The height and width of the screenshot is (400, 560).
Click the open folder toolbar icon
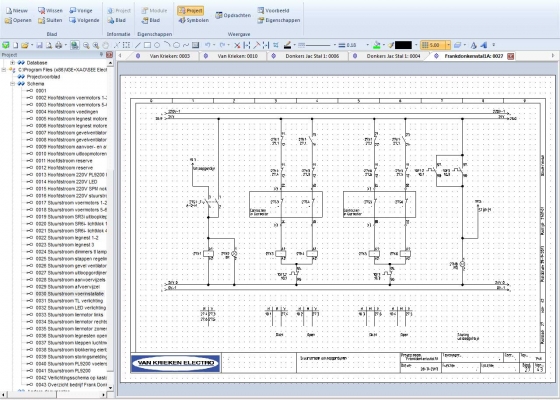point(24,45)
